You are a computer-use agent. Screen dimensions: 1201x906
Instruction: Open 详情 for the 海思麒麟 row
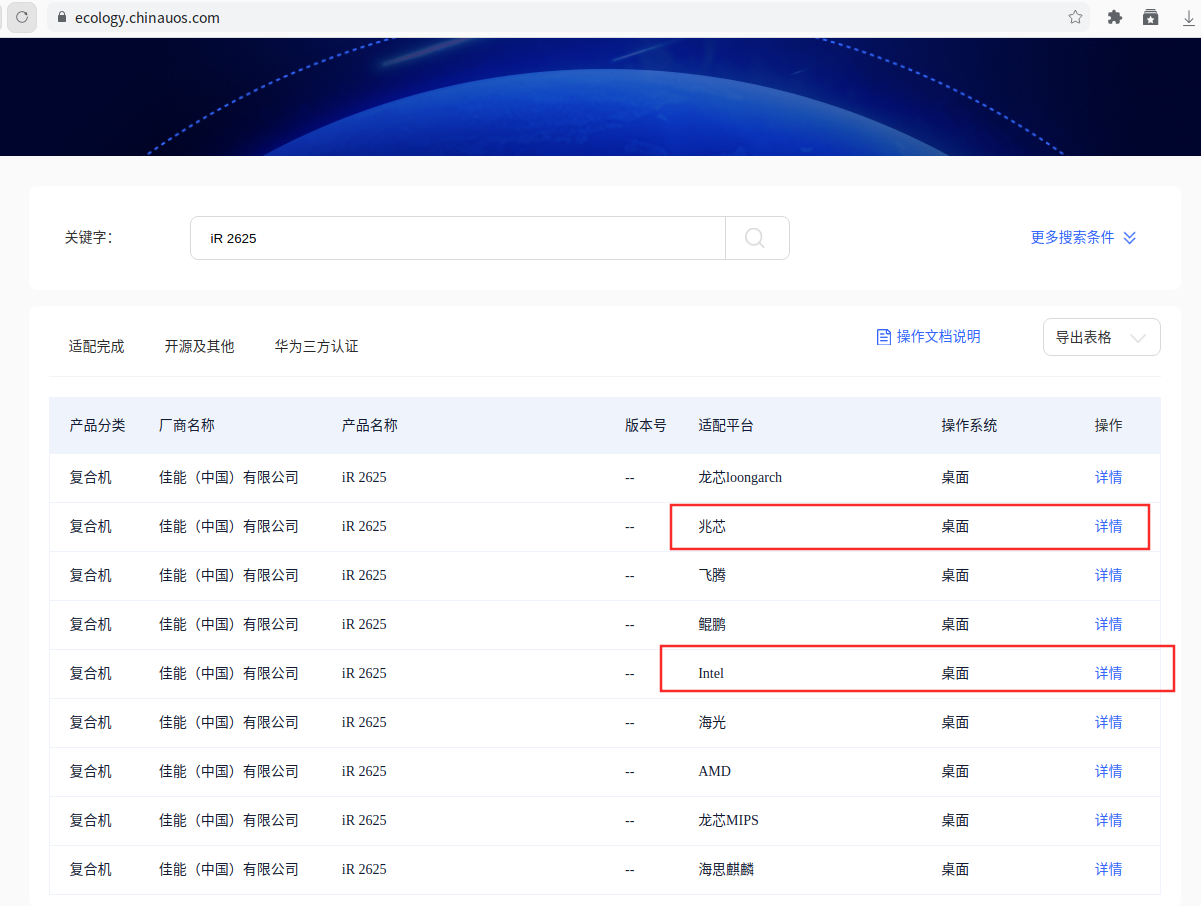pos(1108,870)
